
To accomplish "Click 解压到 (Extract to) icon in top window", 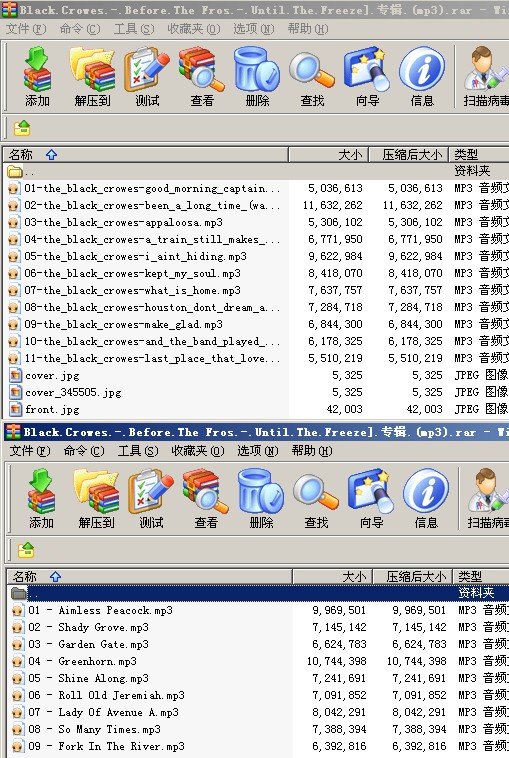I will point(92,76).
